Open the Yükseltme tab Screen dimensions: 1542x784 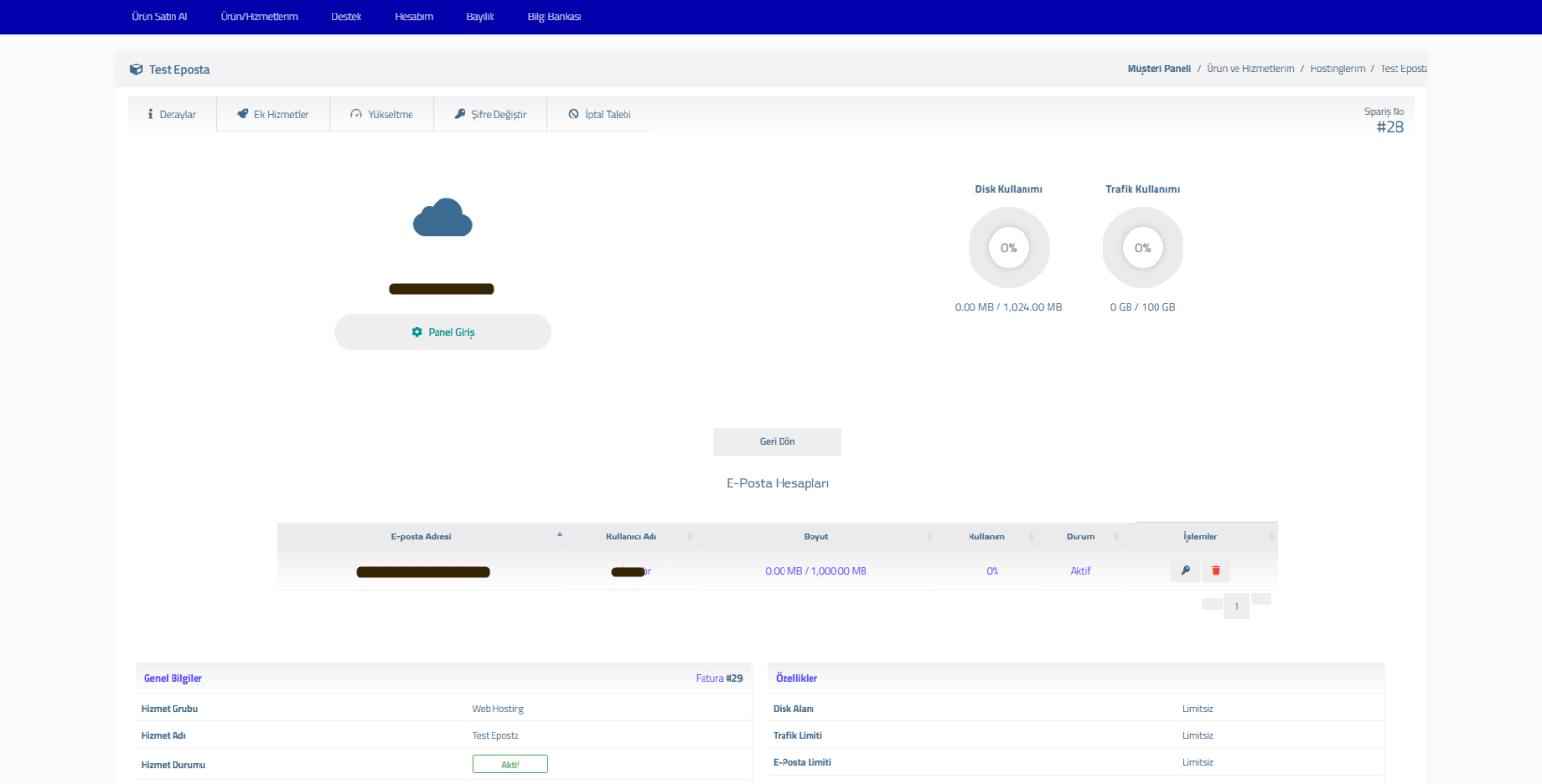tap(382, 114)
